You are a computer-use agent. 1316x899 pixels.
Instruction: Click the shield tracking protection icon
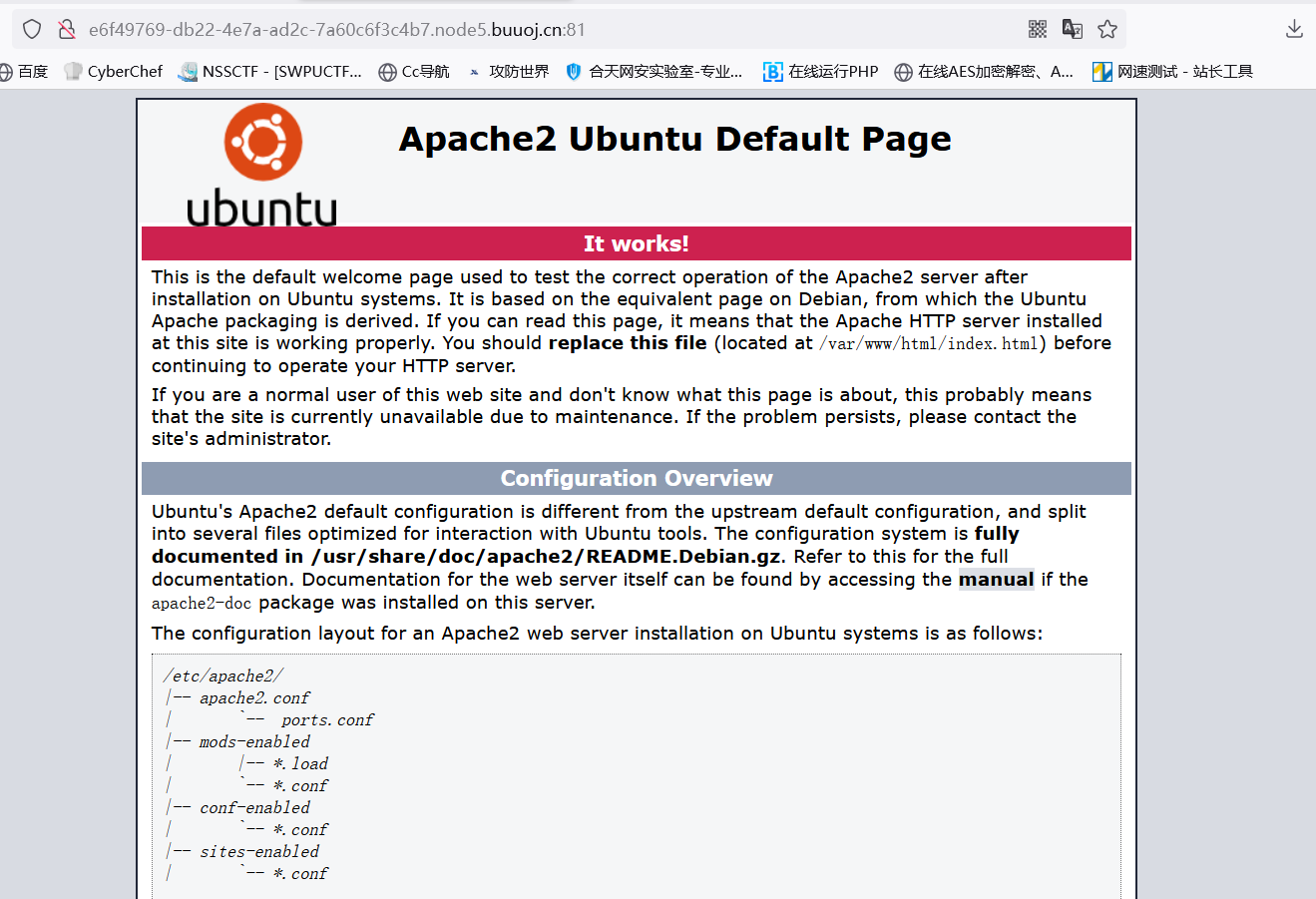[x=32, y=29]
